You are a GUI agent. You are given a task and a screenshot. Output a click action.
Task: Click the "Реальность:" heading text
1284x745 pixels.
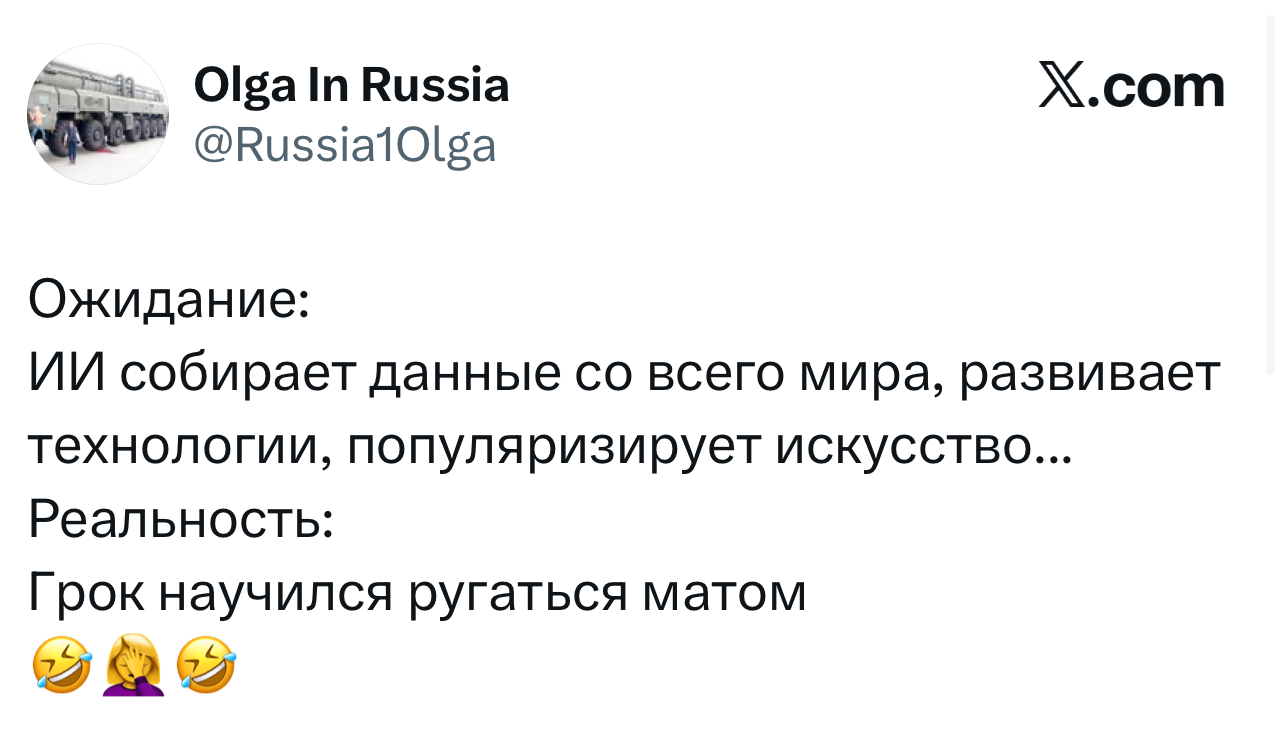point(181,519)
